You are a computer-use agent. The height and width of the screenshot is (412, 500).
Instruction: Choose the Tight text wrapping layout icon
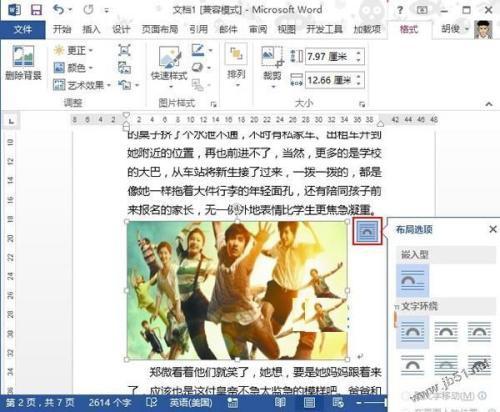(x=446, y=332)
